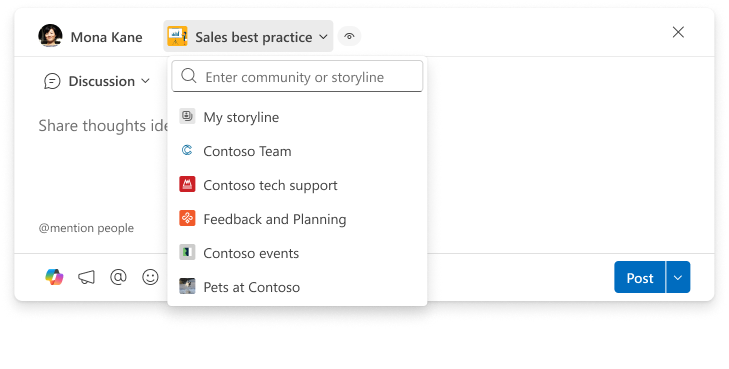Choose Contoso events from the list
This screenshot has width=729, height=369.
(x=297, y=253)
